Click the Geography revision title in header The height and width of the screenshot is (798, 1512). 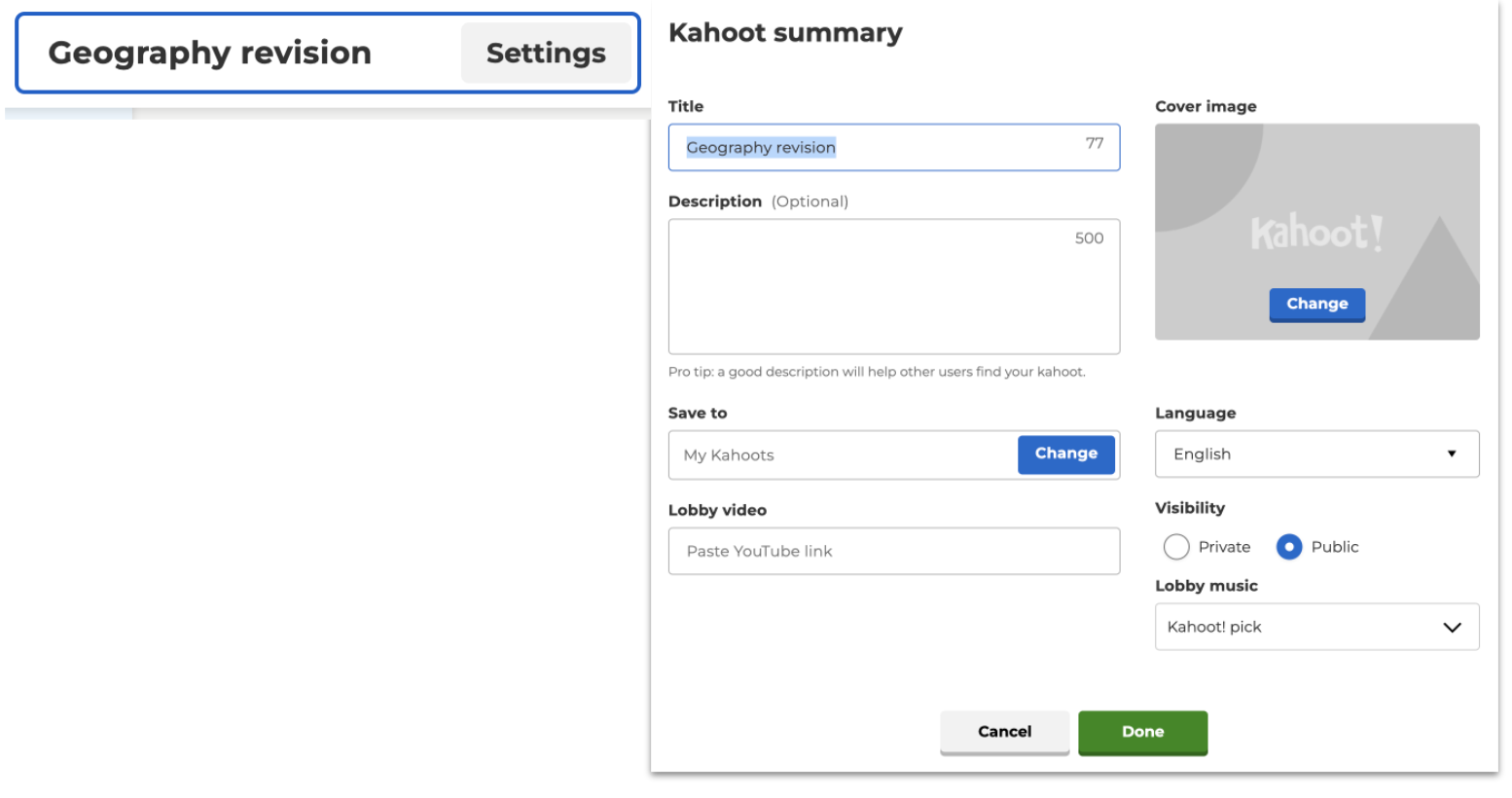pyautogui.click(x=210, y=53)
